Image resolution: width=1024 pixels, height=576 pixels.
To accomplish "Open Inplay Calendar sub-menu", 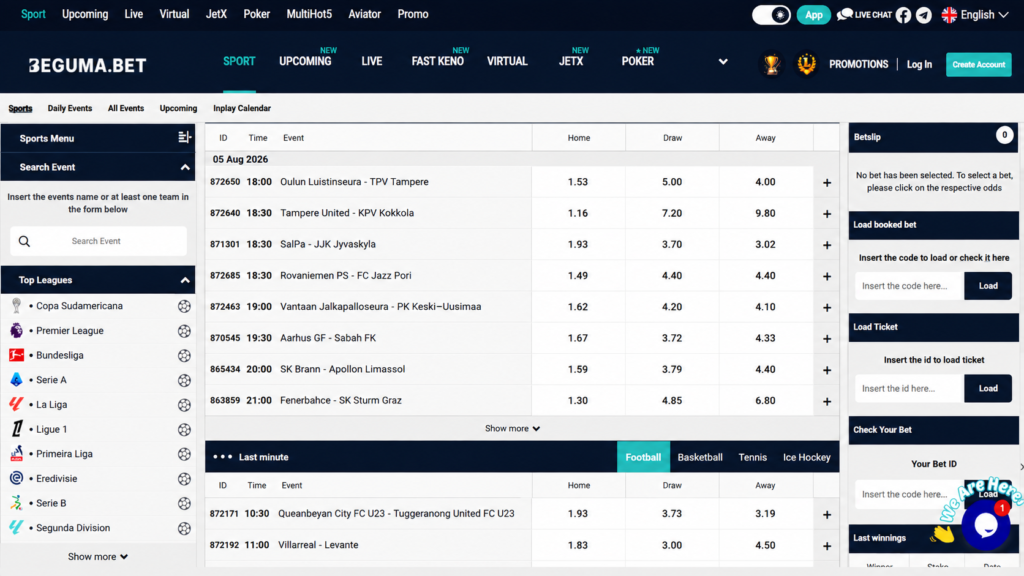I will 242,108.
